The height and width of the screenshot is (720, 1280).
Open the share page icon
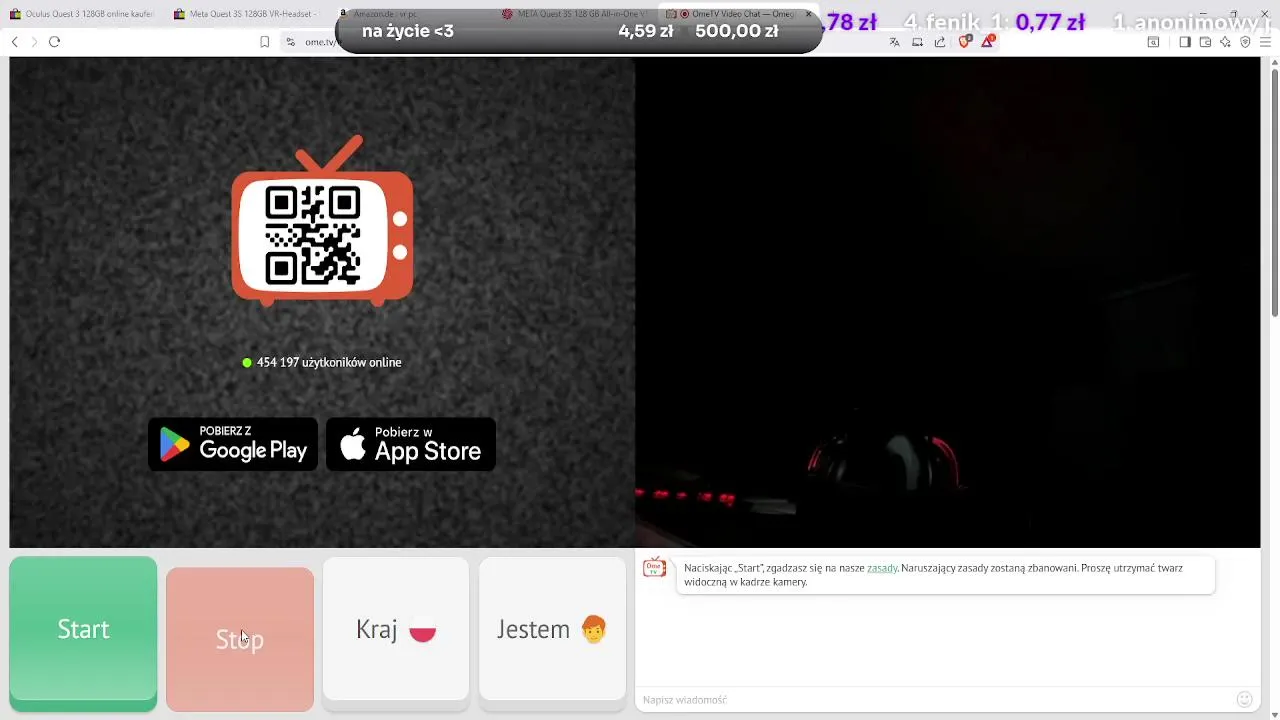coord(940,42)
